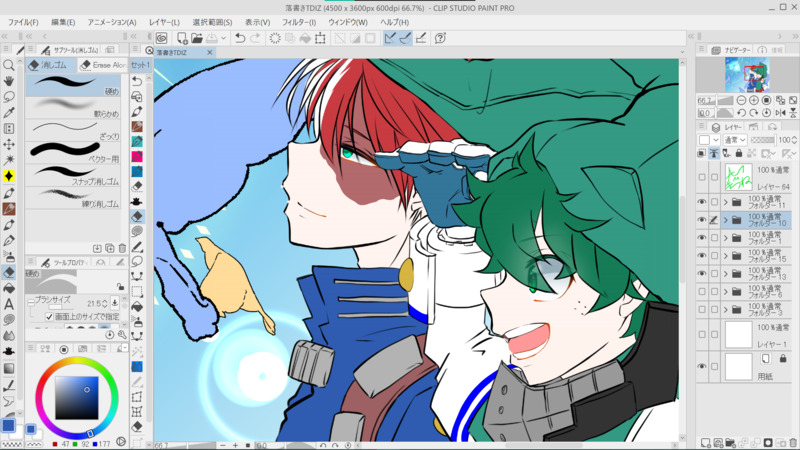Expand フォルダー 6 folder

tap(726, 292)
